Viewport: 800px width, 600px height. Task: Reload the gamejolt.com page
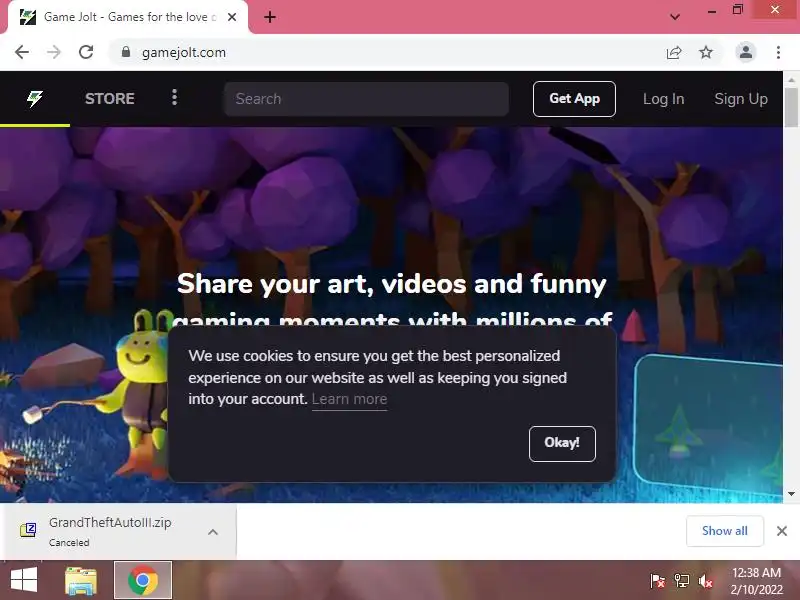86,52
